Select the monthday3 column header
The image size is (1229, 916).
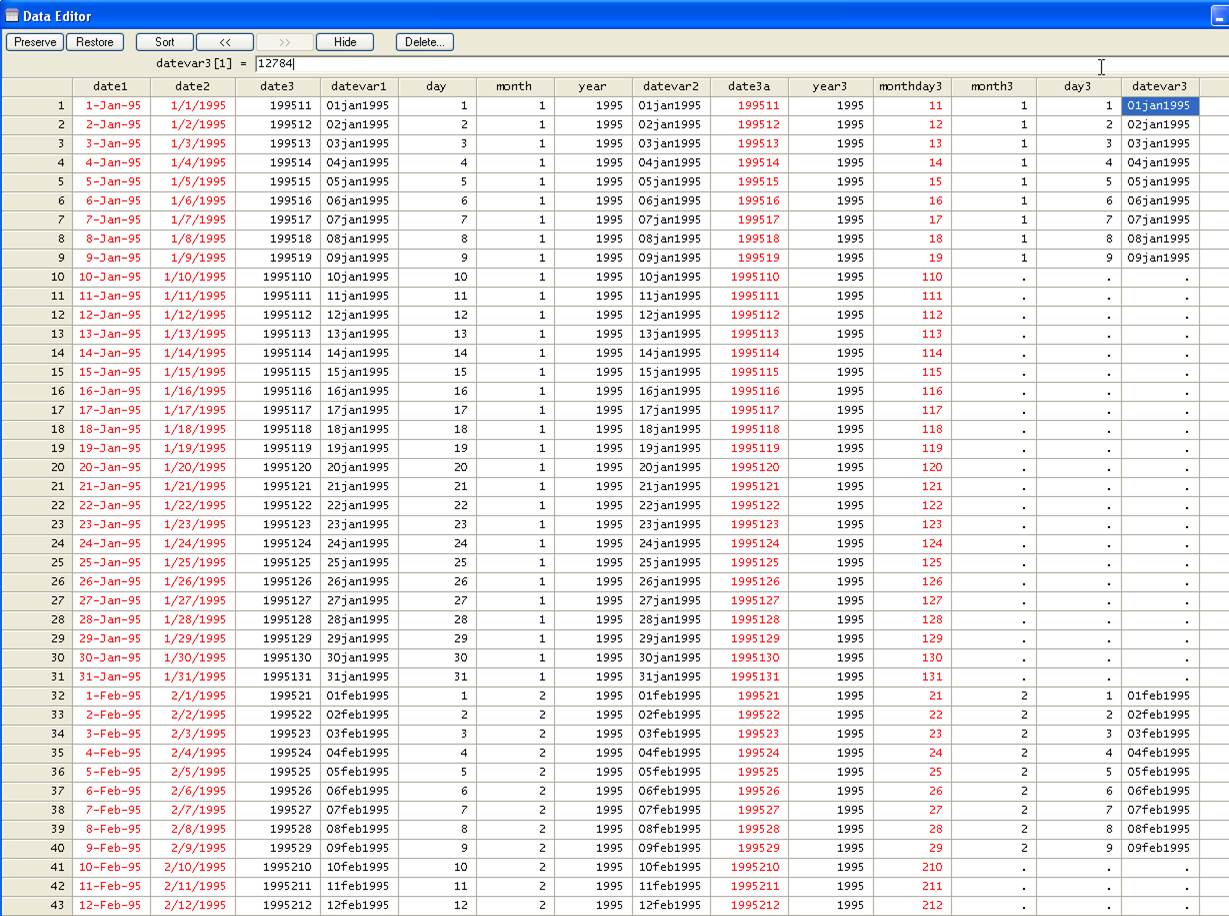[910, 87]
